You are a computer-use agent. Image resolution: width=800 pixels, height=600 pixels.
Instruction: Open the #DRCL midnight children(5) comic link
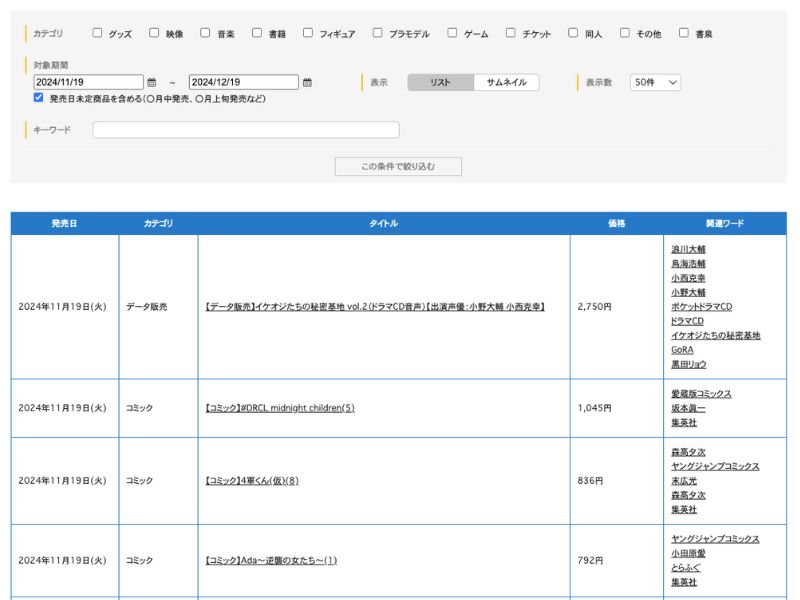(280, 408)
